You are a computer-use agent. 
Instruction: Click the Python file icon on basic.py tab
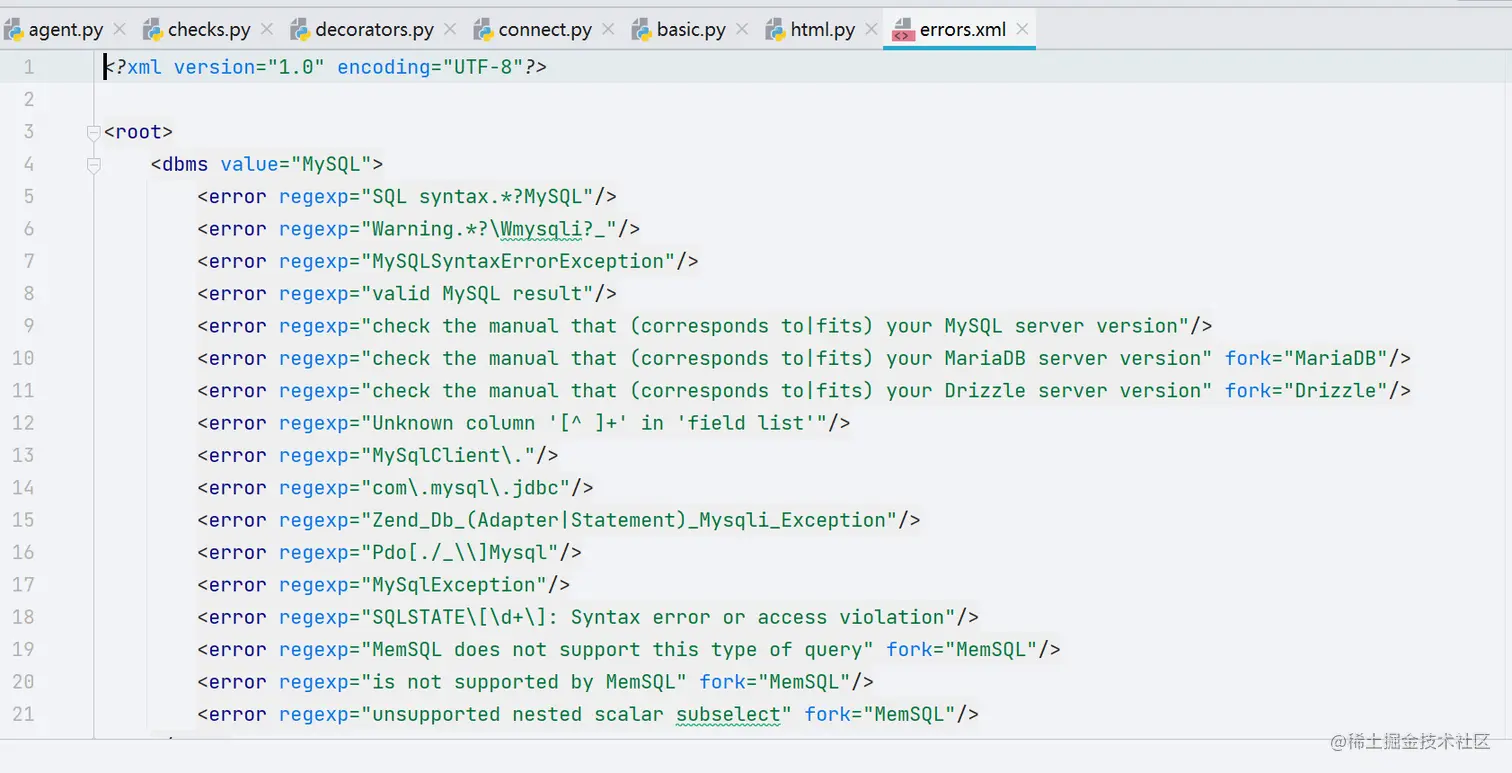(x=642, y=30)
